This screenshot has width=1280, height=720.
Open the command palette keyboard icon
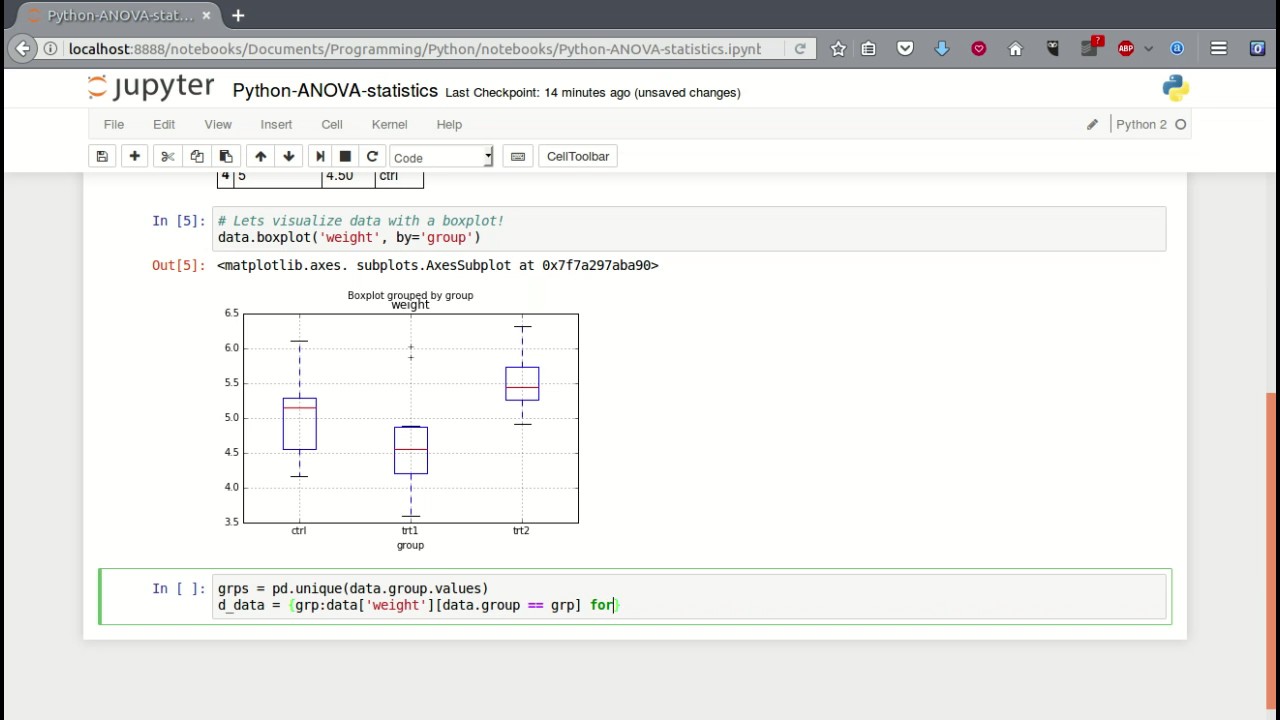tap(518, 156)
